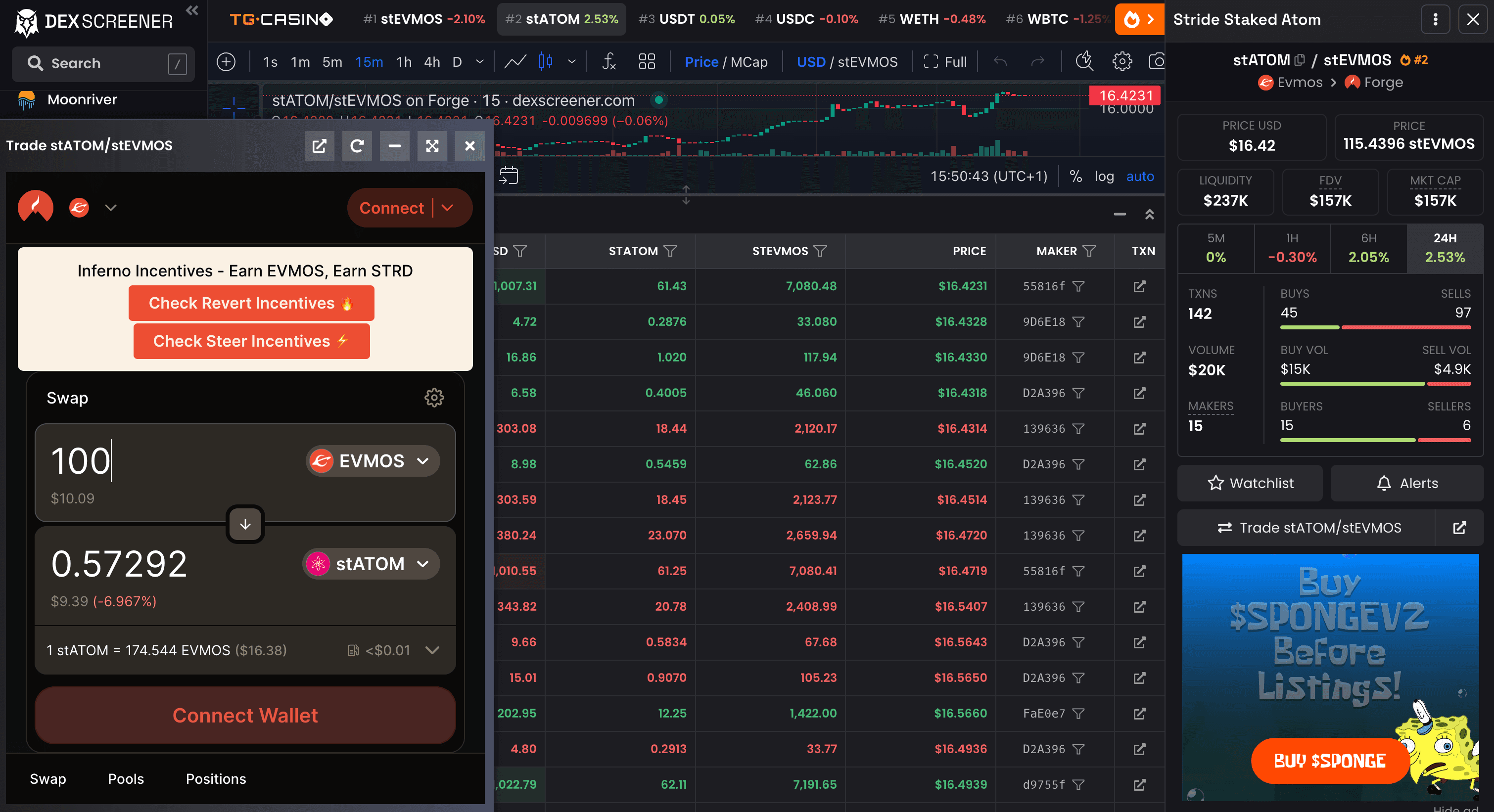Expand more timeframe options dropdown
Viewport: 1494px width, 812px height.
(x=480, y=61)
